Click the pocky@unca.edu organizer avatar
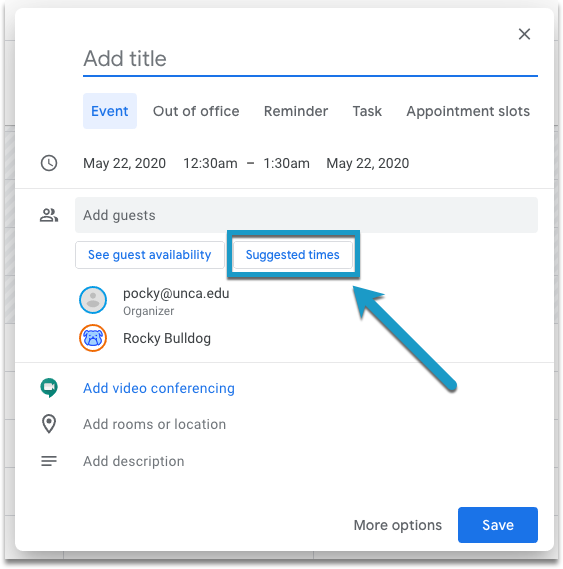 coord(93,300)
